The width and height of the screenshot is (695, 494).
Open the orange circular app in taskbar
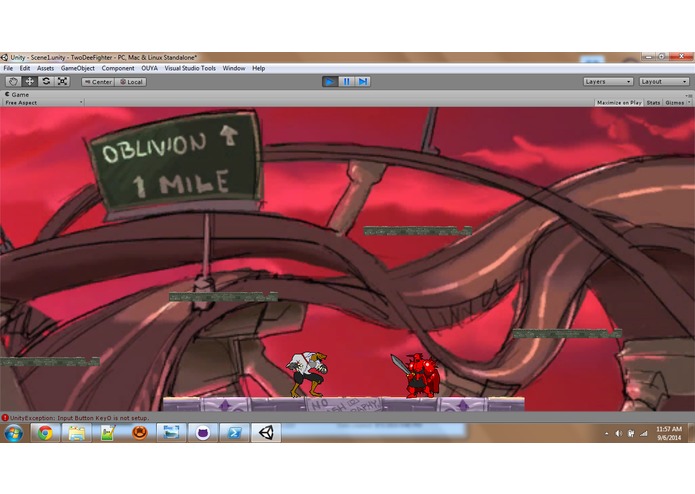point(140,433)
